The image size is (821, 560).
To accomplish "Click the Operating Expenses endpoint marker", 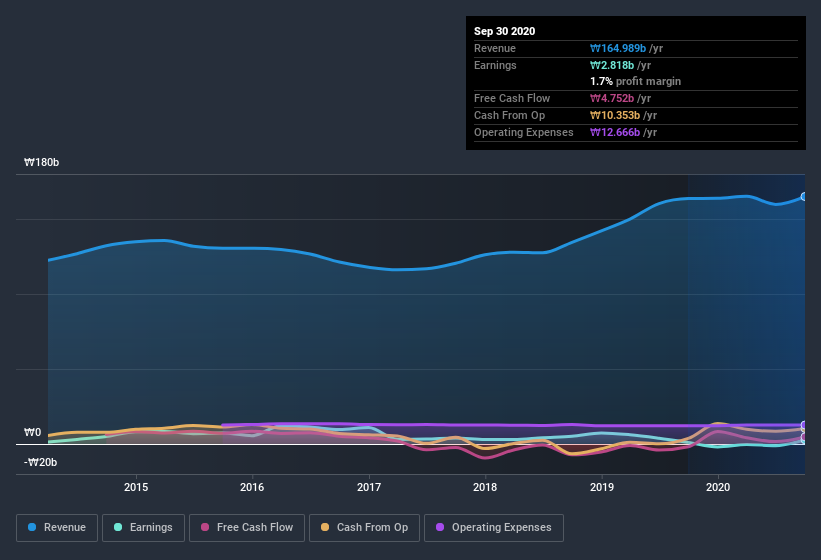I will pos(804,425).
